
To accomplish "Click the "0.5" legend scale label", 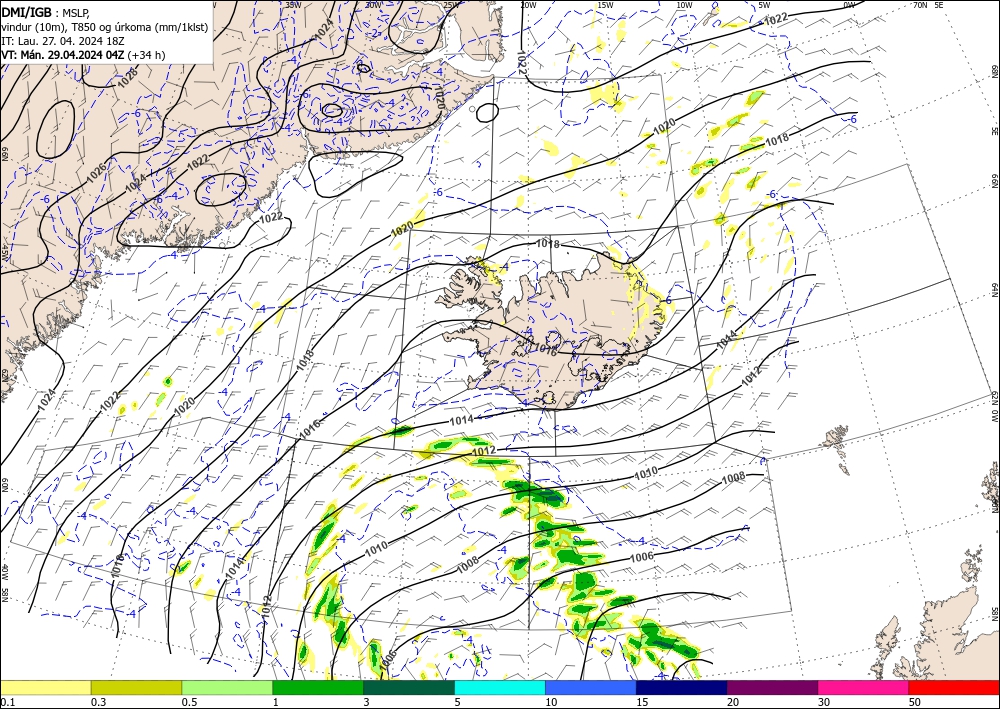I will pos(189,702).
